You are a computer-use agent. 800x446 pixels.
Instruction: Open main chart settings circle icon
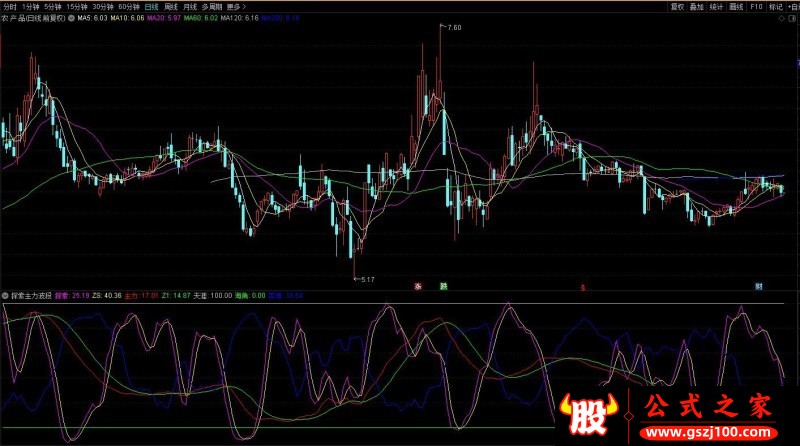71,18
